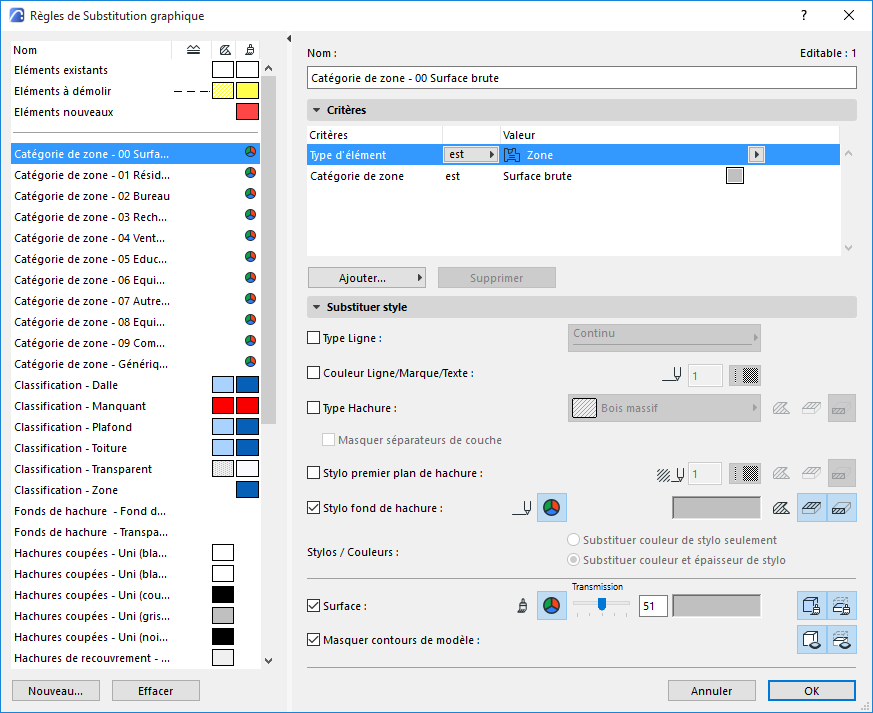
Task: Click Transmission slider handle
Action: point(602,604)
